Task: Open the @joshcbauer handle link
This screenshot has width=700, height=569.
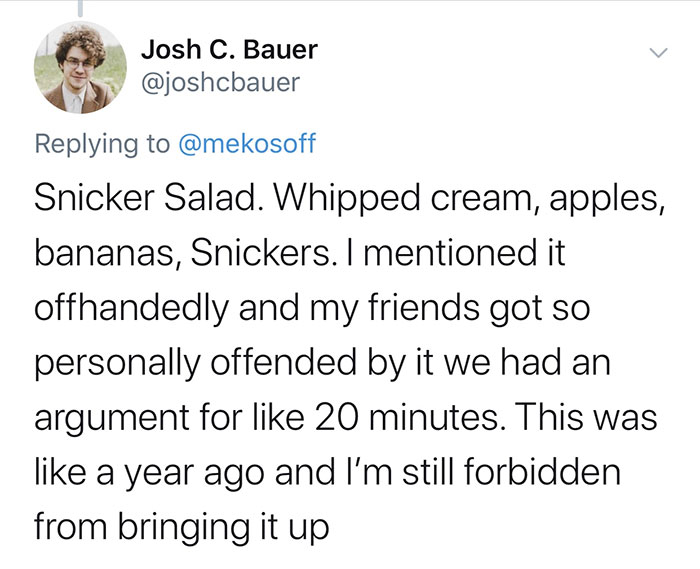Action: point(220,82)
